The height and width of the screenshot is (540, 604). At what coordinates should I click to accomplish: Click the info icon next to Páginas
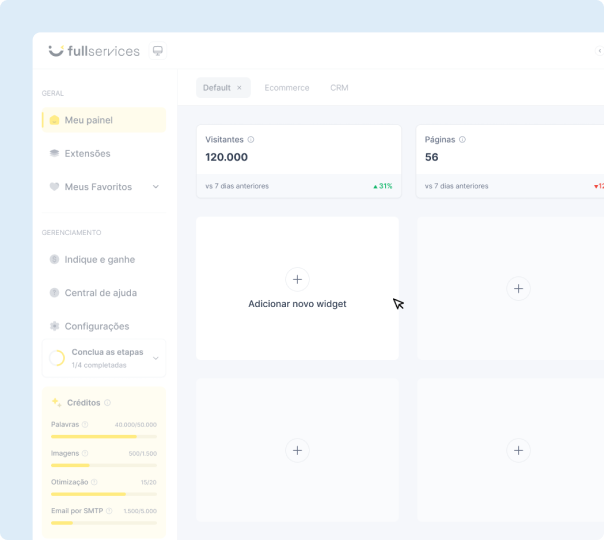[x=462, y=140]
